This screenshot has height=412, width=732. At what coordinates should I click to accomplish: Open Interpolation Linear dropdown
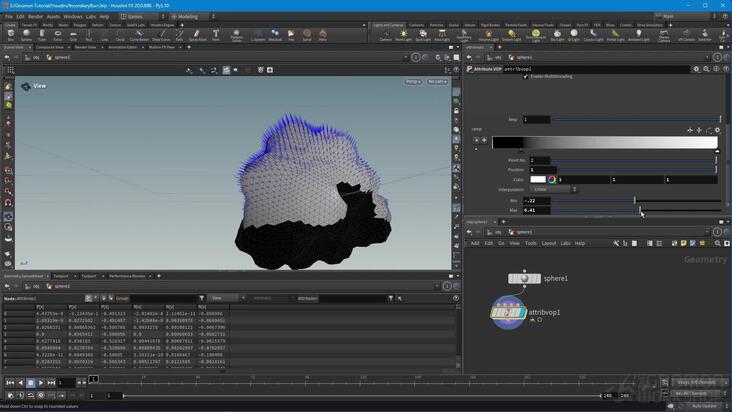(554, 189)
